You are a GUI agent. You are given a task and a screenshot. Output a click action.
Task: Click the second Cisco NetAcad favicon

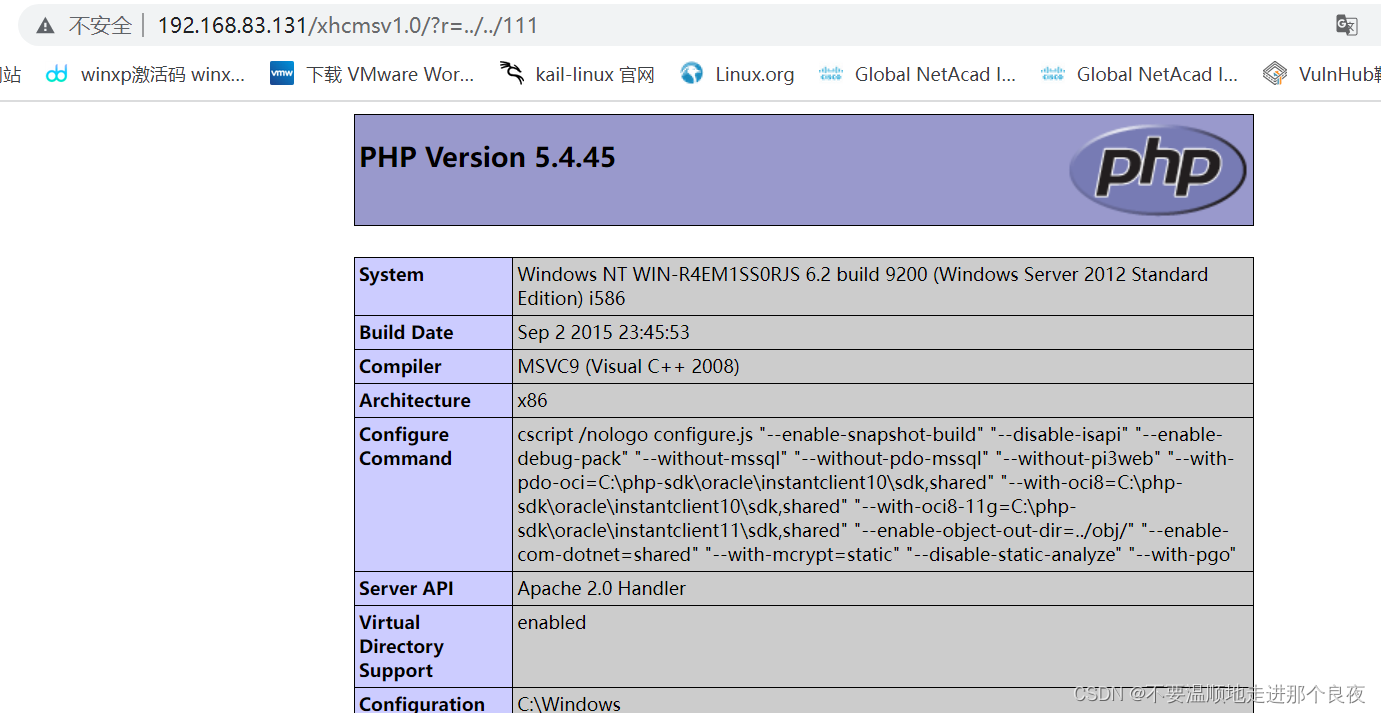tap(1053, 74)
